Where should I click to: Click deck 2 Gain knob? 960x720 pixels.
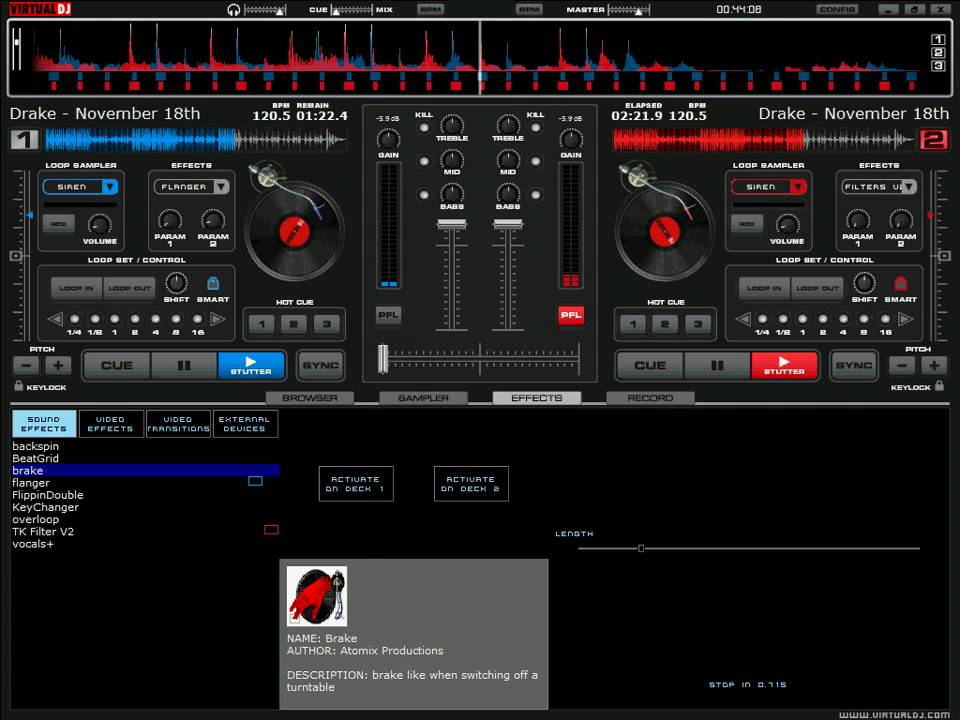[x=571, y=139]
